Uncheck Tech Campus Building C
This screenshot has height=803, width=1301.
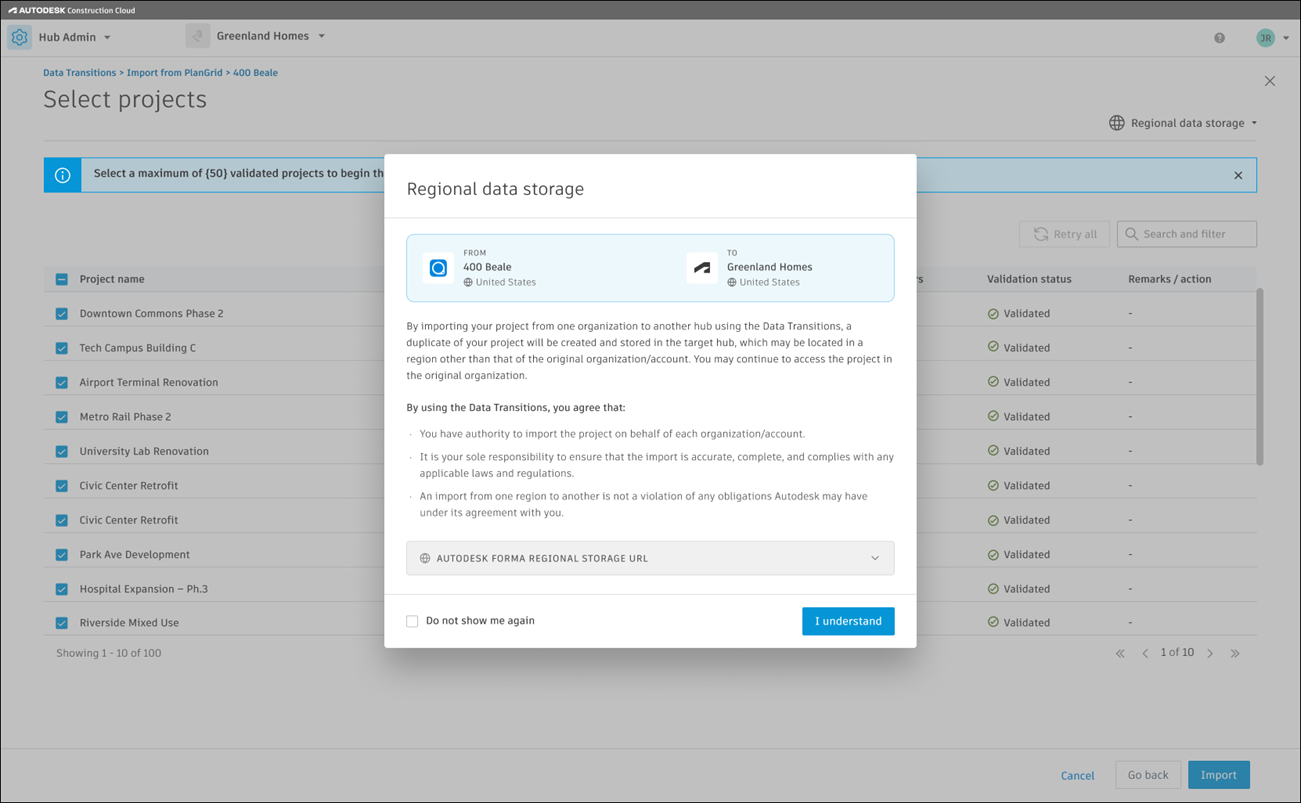(62, 348)
